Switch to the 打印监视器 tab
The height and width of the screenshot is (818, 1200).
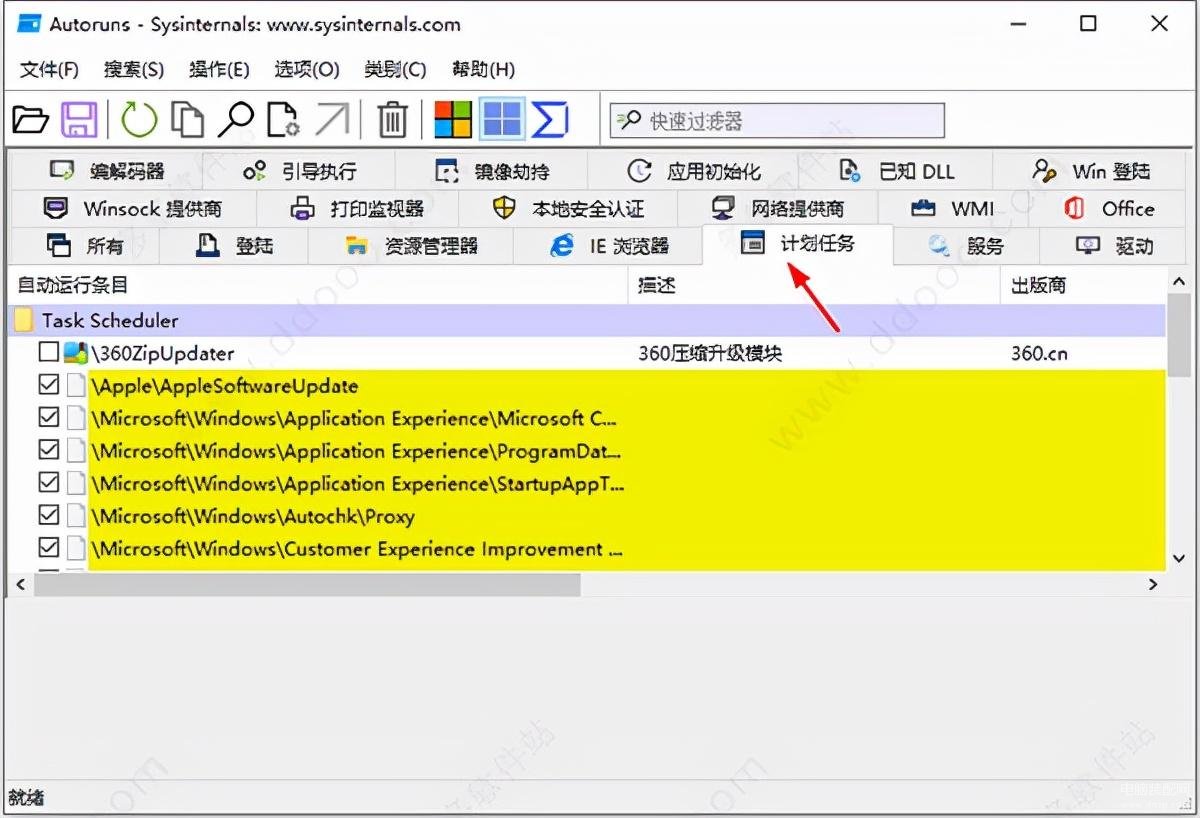click(x=358, y=209)
